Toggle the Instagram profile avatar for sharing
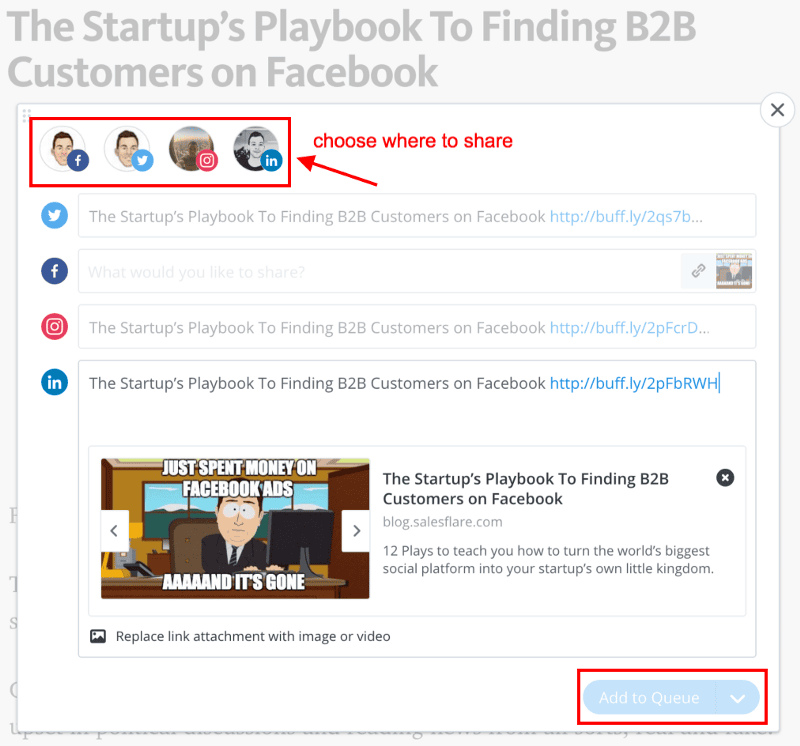This screenshot has width=800, height=746. [x=193, y=149]
